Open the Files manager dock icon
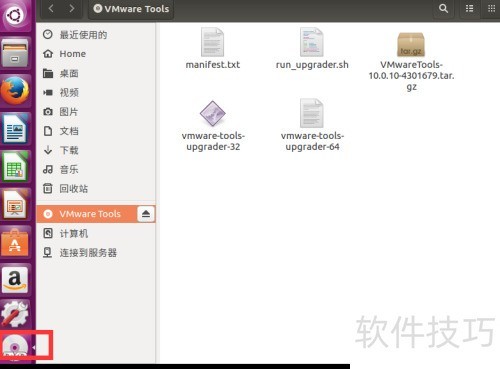500x369 pixels. coord(15,53)
